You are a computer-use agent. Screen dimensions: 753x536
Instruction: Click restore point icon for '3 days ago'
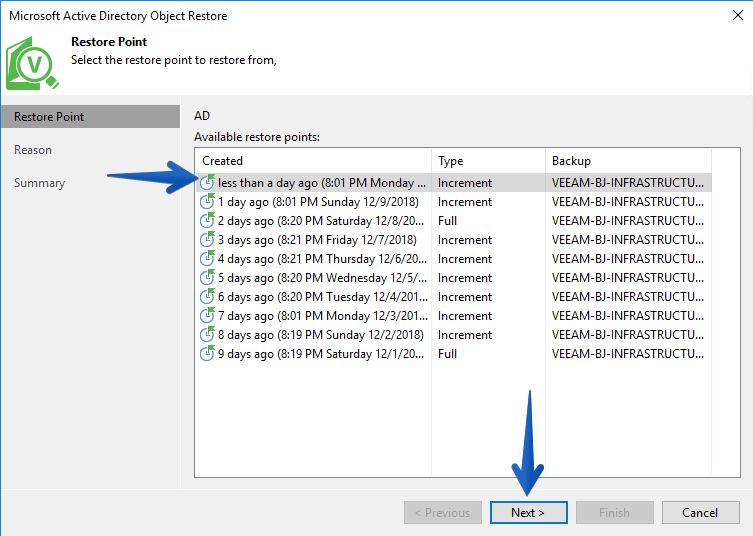coord(207,239)
